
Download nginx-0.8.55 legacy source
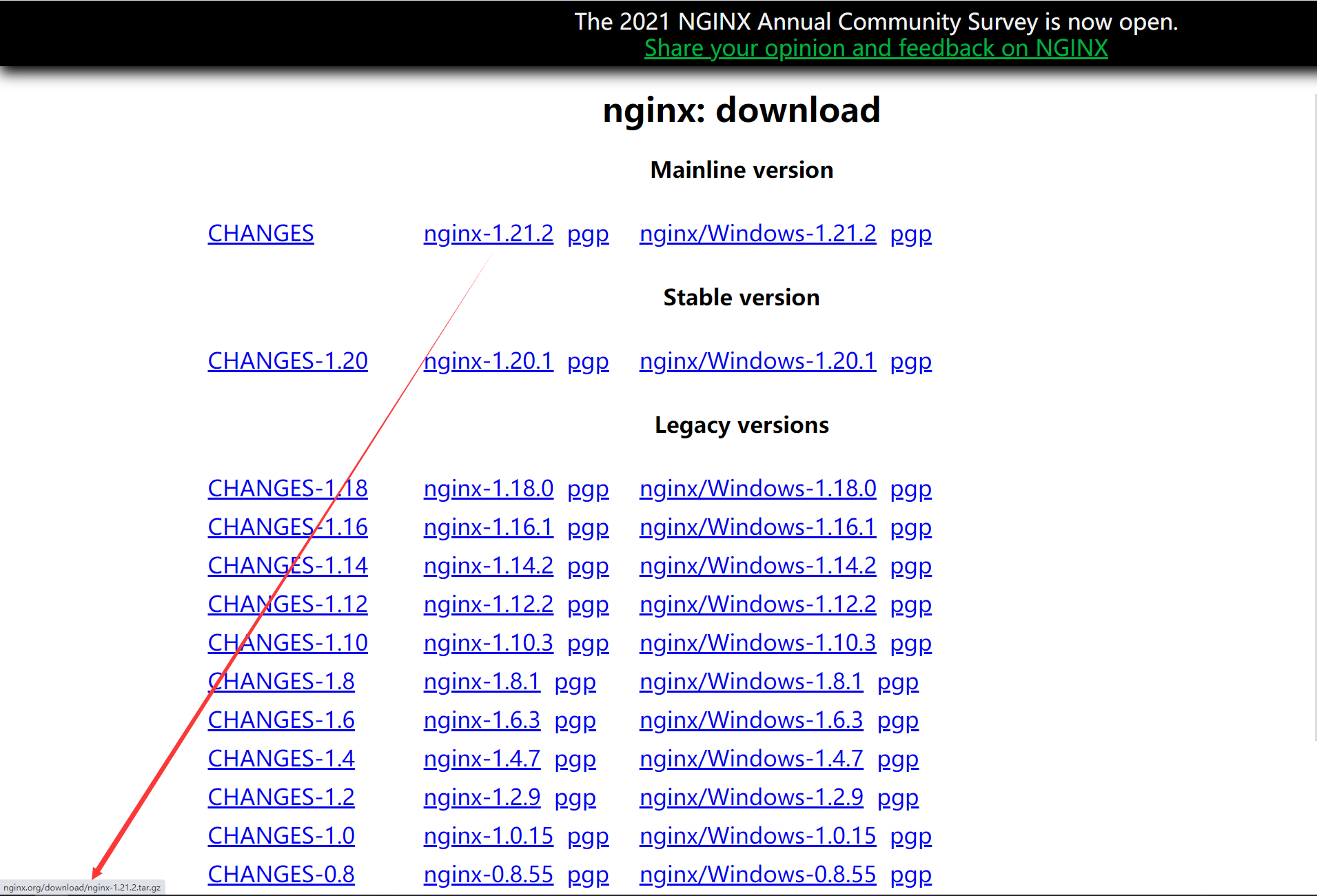pos(488,875)
